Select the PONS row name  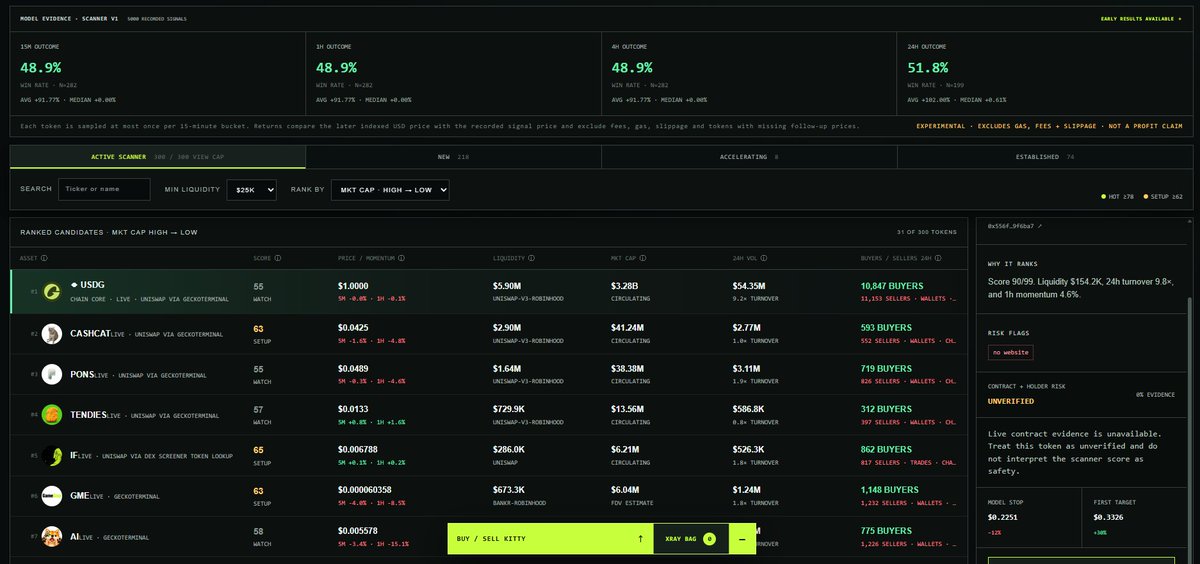pos(83,374)
